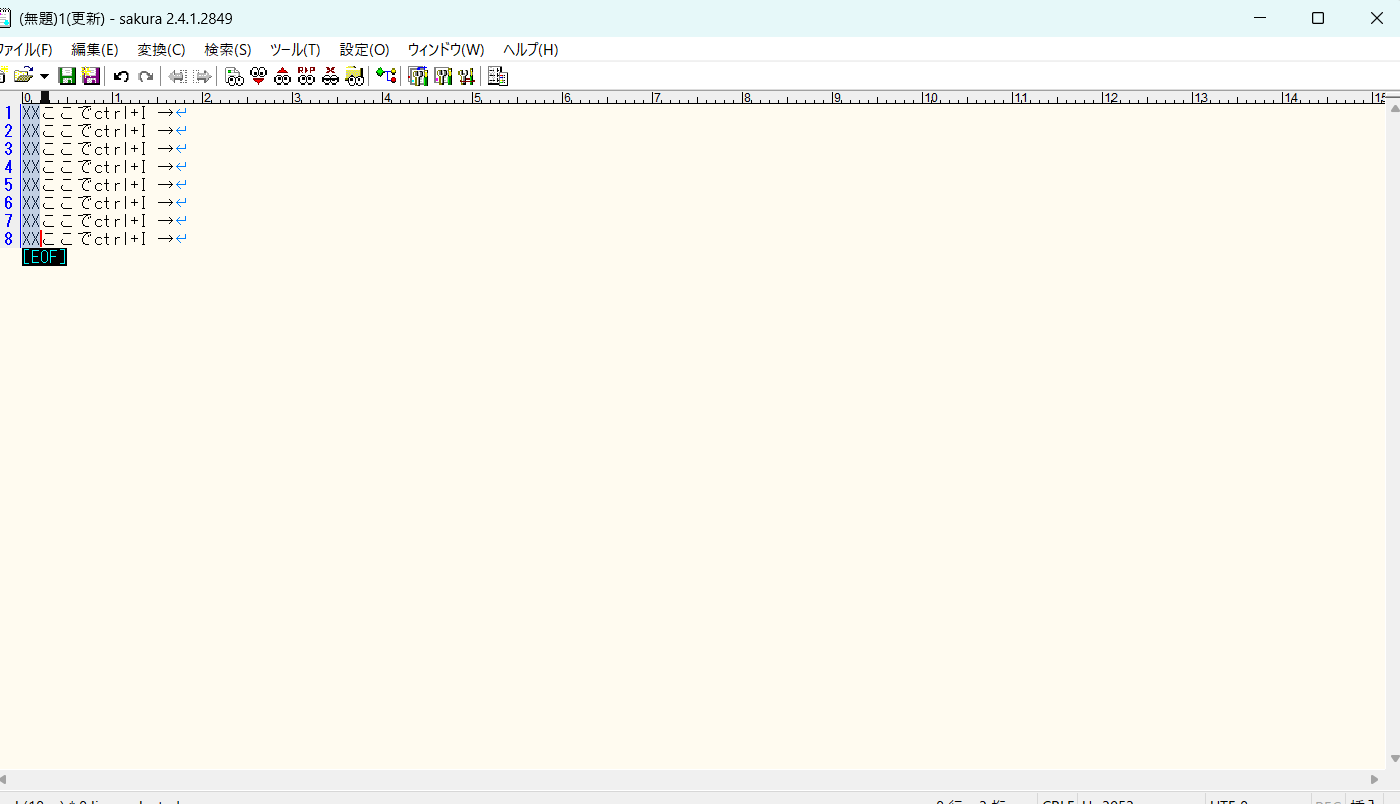Image resolution: width=1400 pixels, height=804 pixels.
Task: Maximize the sakura window
Action: pyautogui.click(x=1318, y=18)
